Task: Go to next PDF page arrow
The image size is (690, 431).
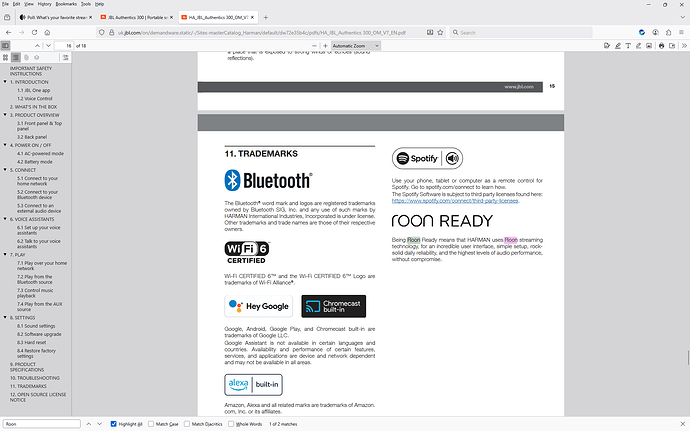Action: point(48,45)
